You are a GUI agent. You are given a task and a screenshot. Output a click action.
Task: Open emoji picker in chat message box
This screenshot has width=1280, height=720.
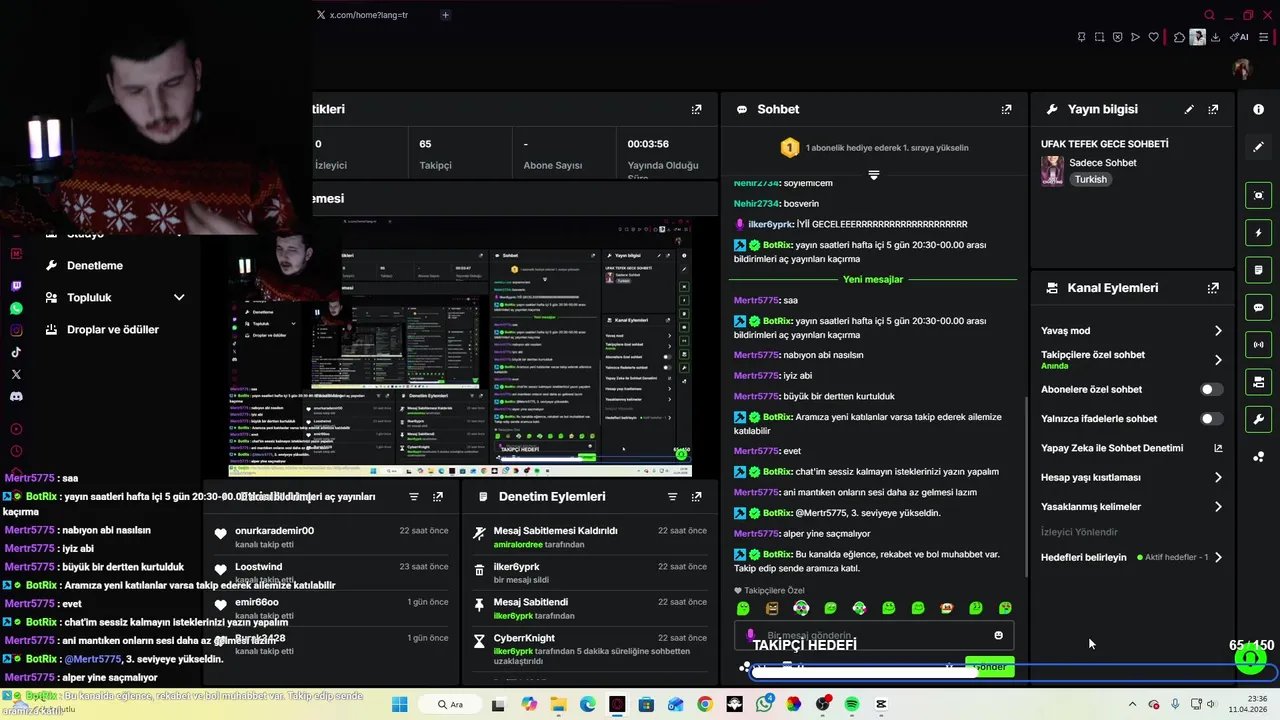(998, 635)
